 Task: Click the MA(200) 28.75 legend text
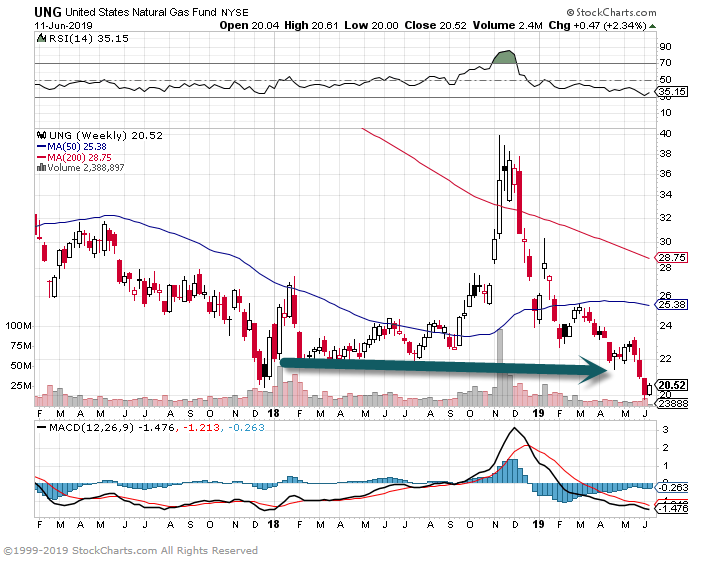[x=80, y=157]
